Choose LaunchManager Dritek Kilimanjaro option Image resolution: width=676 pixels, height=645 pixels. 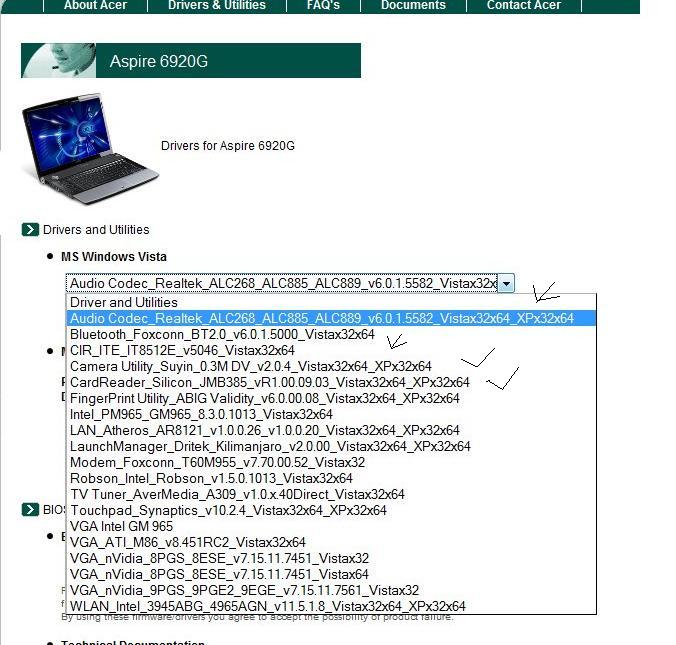point(331,446)
